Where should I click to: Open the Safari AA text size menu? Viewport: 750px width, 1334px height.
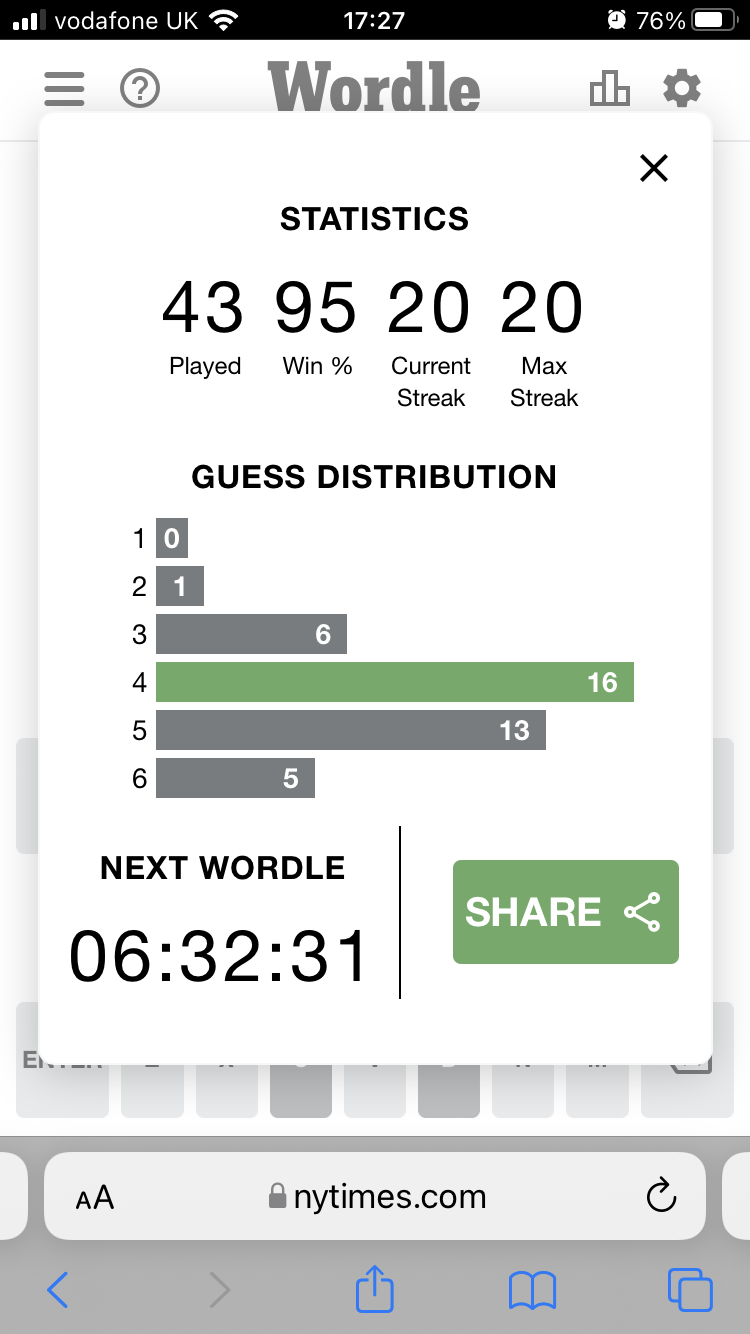(95, 1197)
